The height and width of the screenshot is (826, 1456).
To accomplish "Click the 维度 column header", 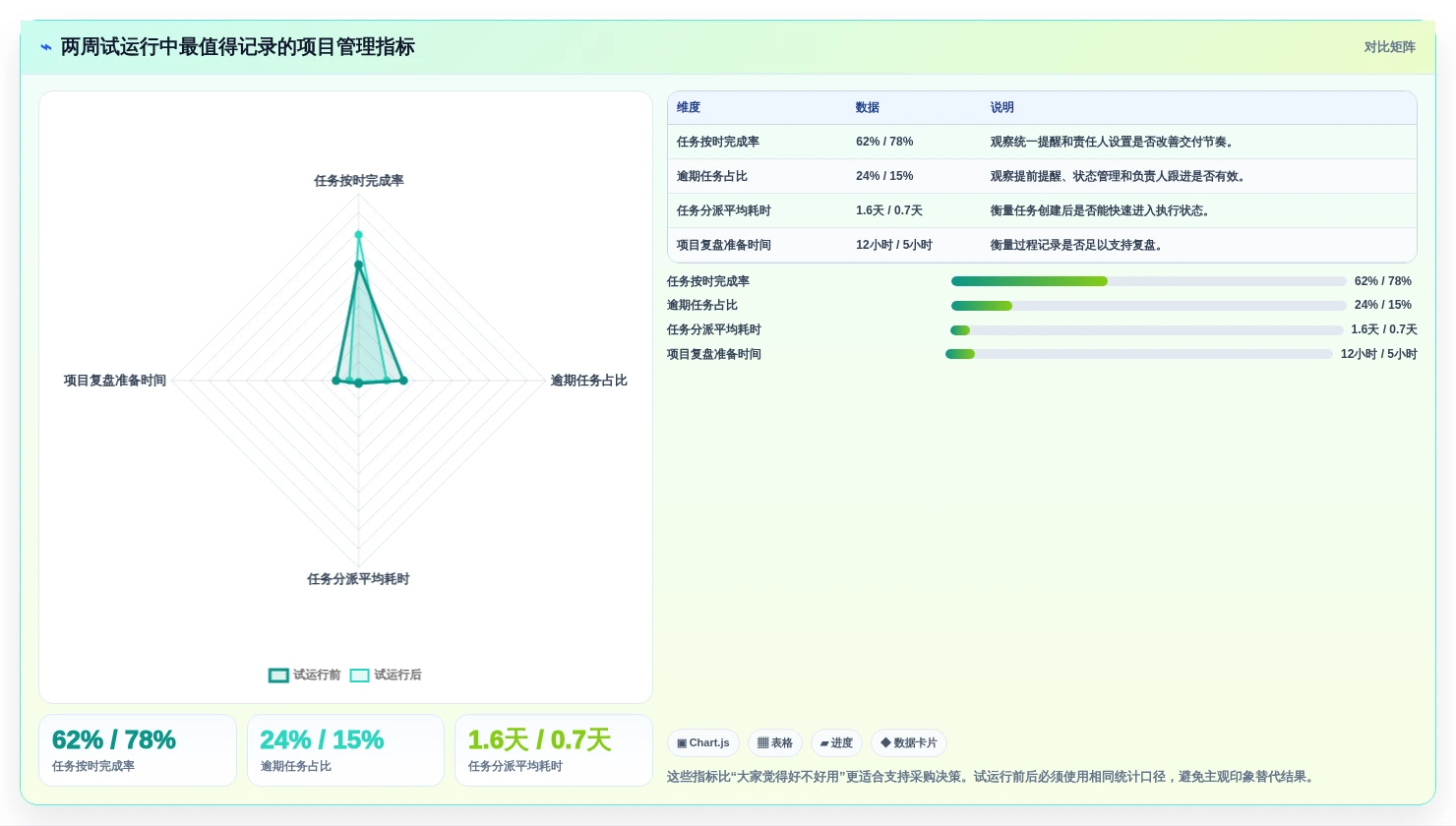I will click(689, 108).
